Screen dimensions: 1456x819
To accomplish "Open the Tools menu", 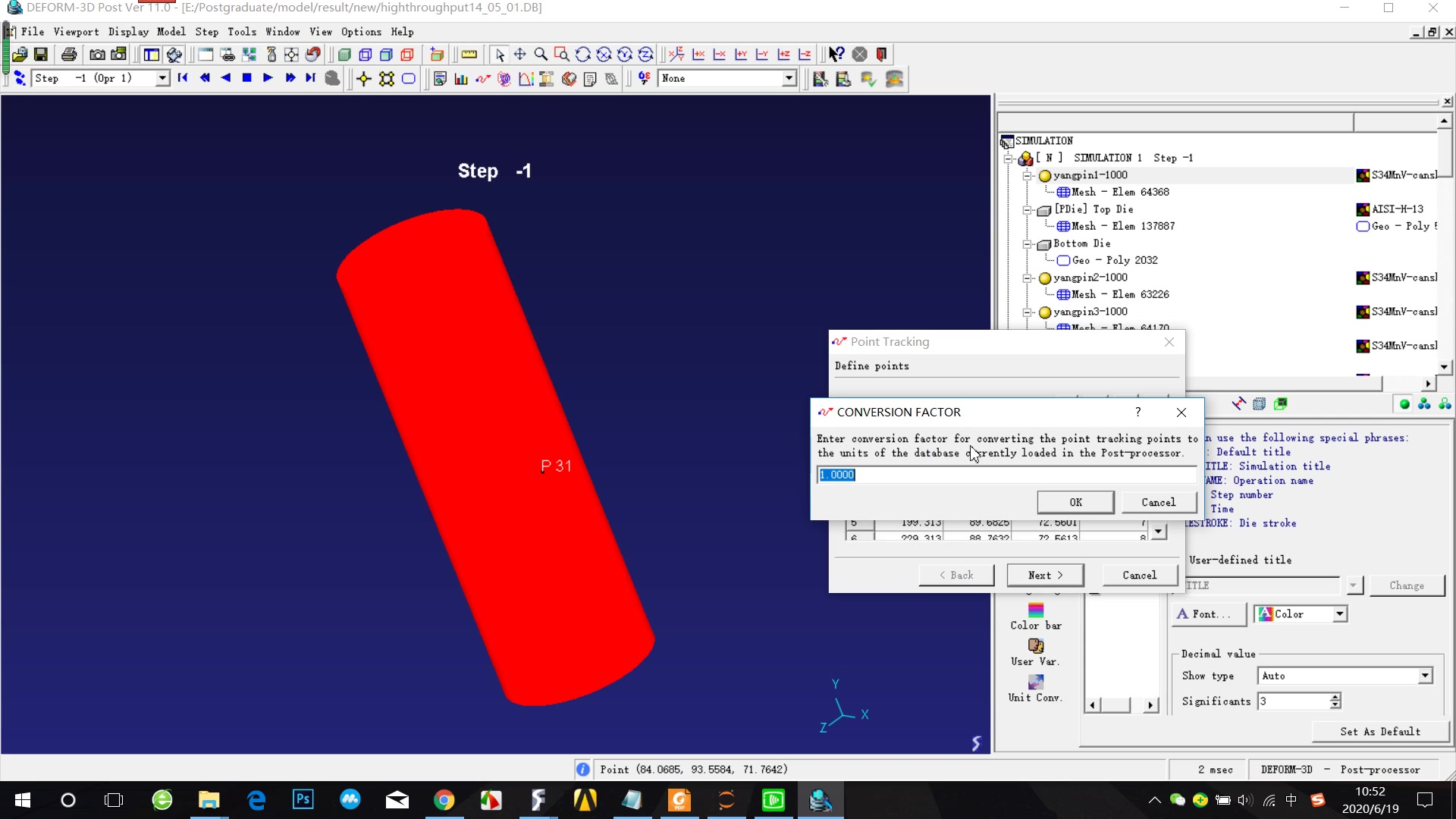I will tap(241, 32).
